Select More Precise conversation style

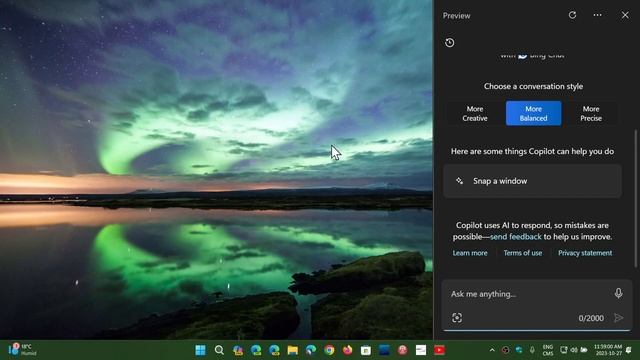(591, 113)
